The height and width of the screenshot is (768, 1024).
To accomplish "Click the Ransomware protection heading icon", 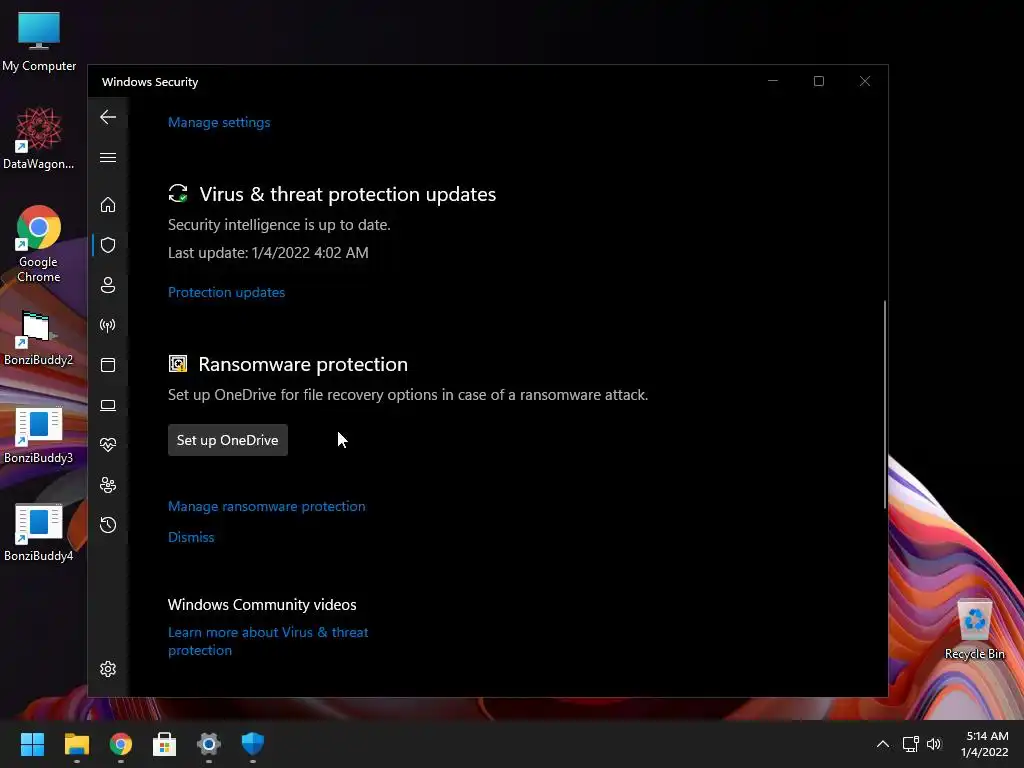I will pos(178,364).
